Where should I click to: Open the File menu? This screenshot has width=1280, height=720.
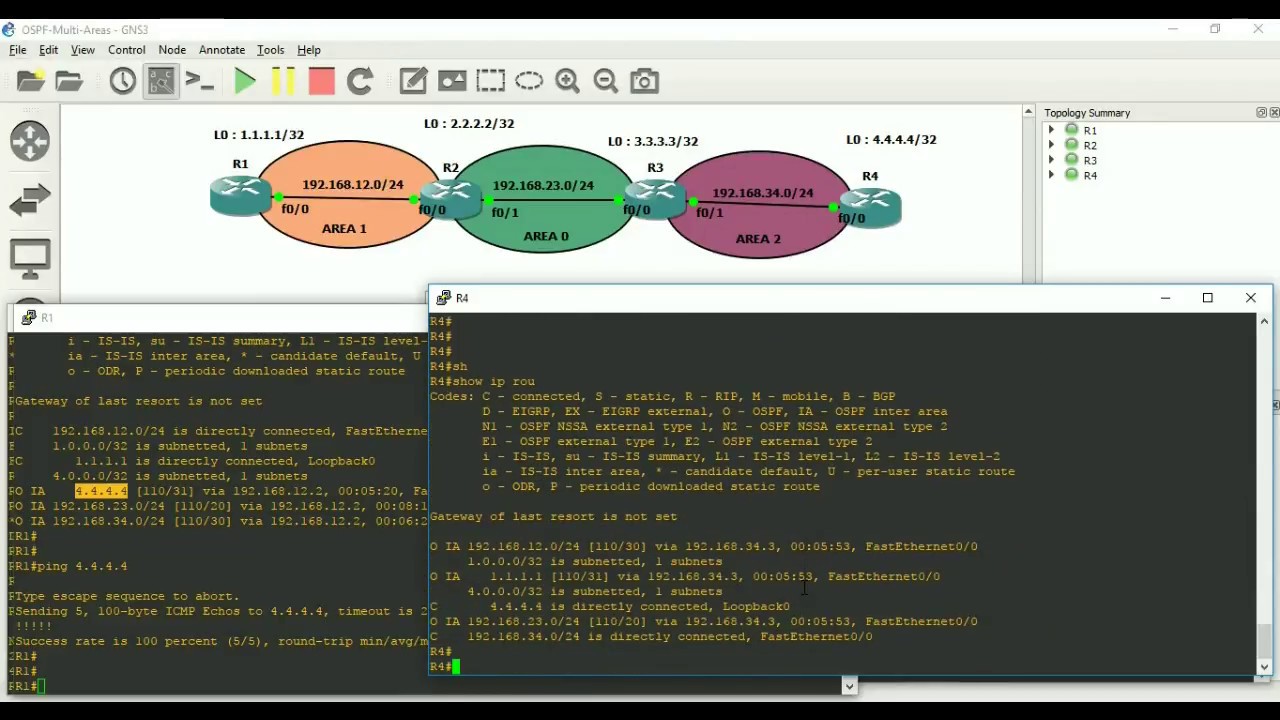click(18, 50)
